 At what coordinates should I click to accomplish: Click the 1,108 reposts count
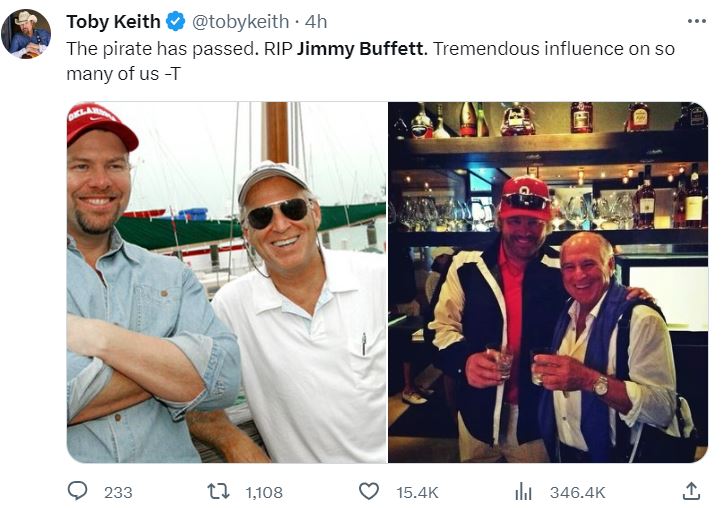(x=263, y=492)
